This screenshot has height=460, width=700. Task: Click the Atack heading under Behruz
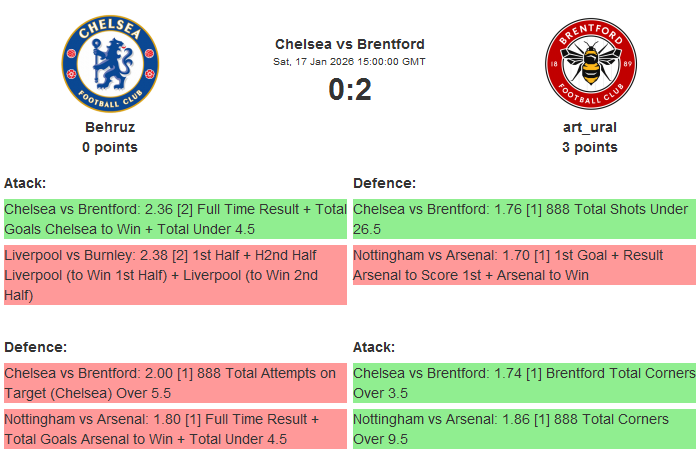click(26, 183)
